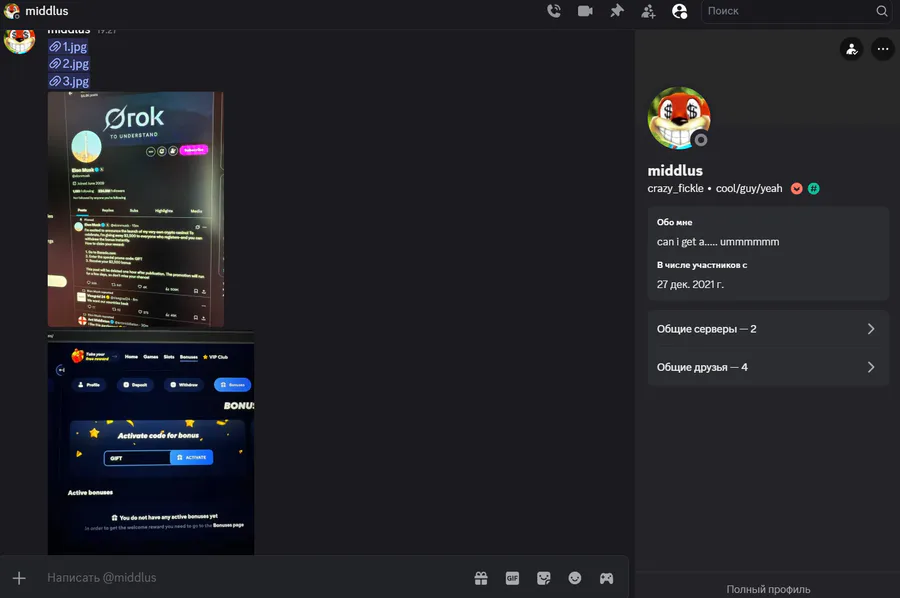Open the gift icon in the message bar

click(x=481, y=578)
